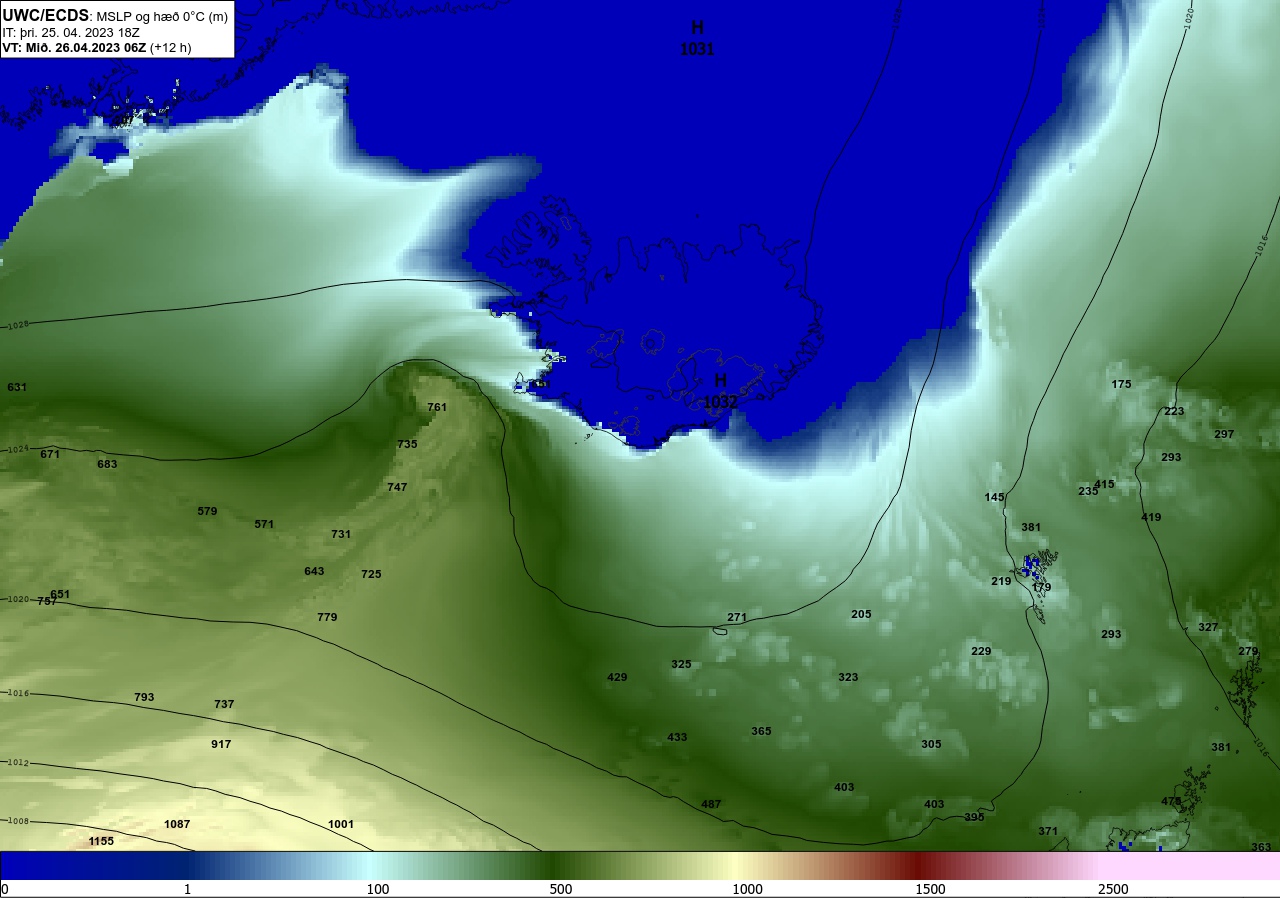Click the 1500 label on the color scale
The width and height of the screenshot is (1280, 898).
[930, 889]
